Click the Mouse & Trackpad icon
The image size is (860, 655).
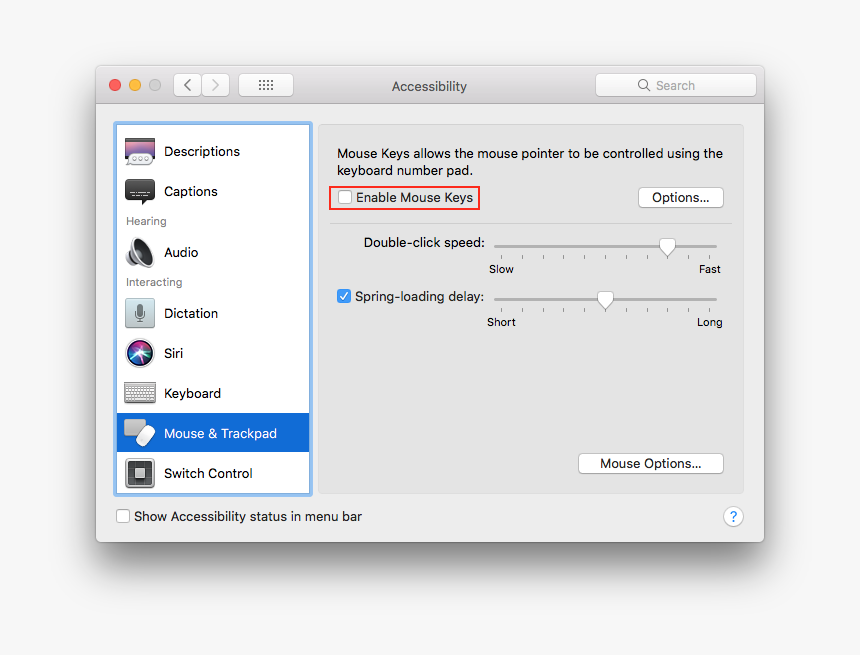[140, 433]
